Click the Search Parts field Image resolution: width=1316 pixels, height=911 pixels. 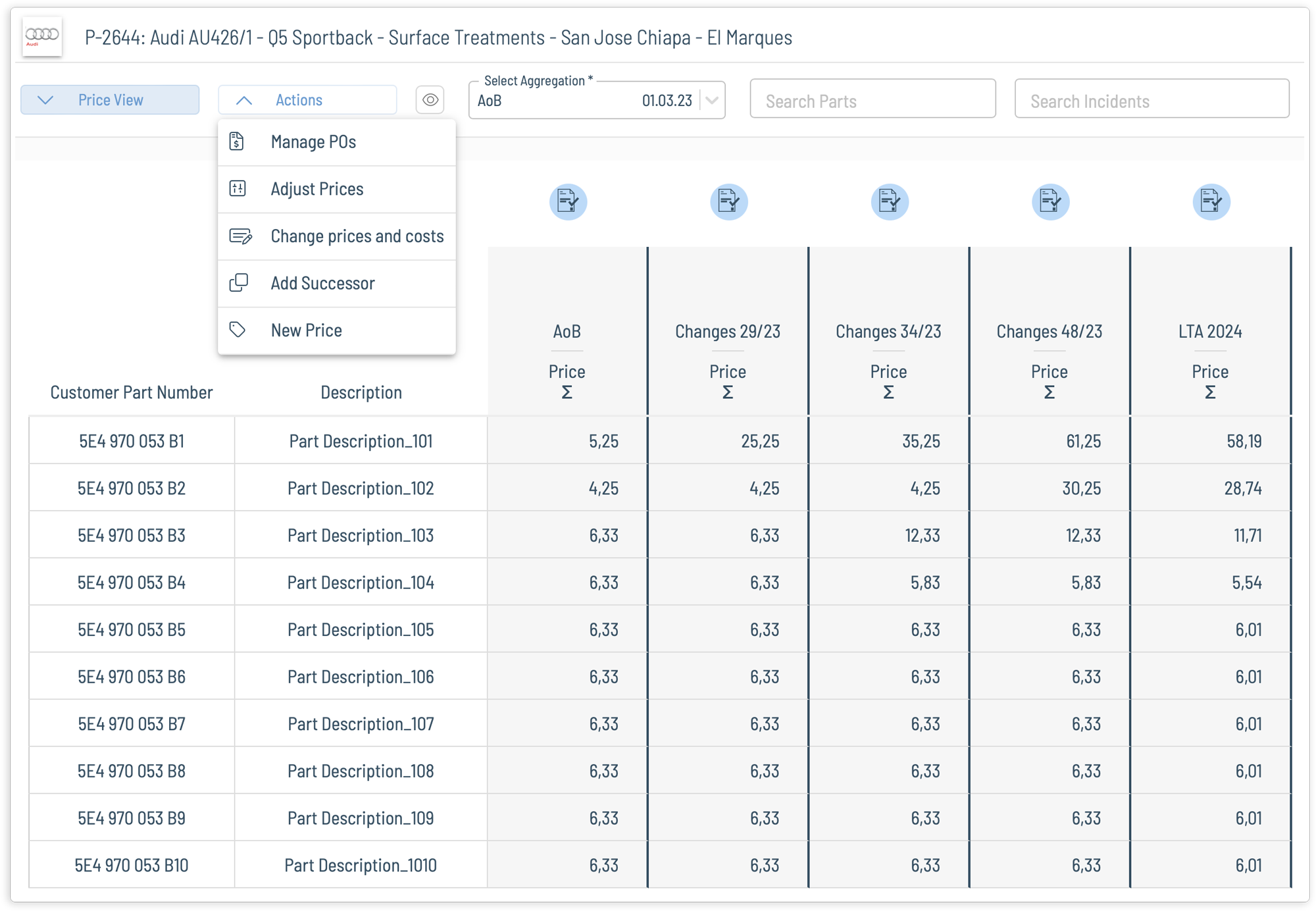pos(873,100)
